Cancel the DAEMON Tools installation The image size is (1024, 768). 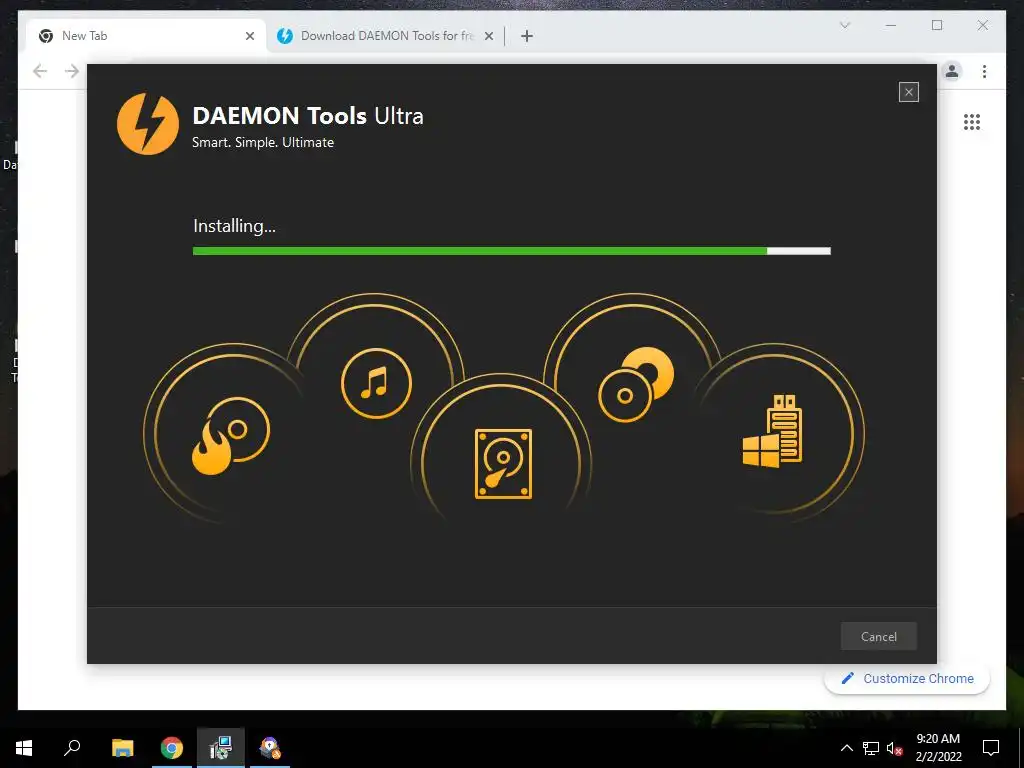click(878, 636)
